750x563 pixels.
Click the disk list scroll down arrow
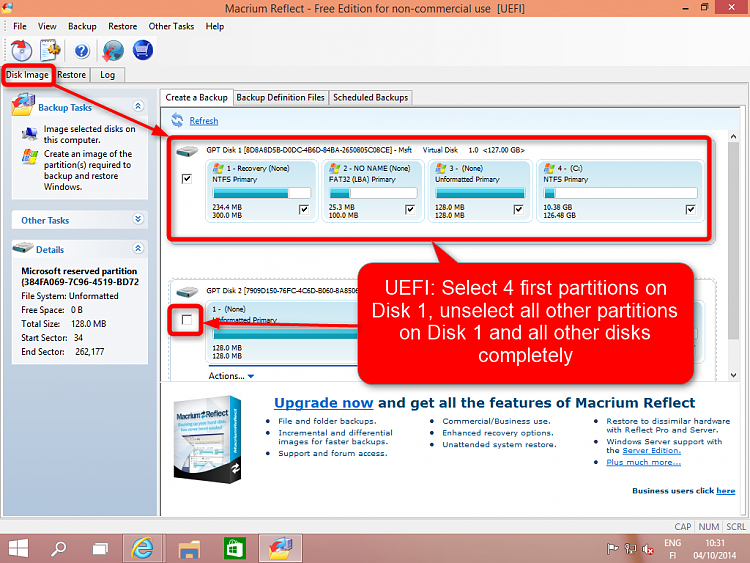734,375
